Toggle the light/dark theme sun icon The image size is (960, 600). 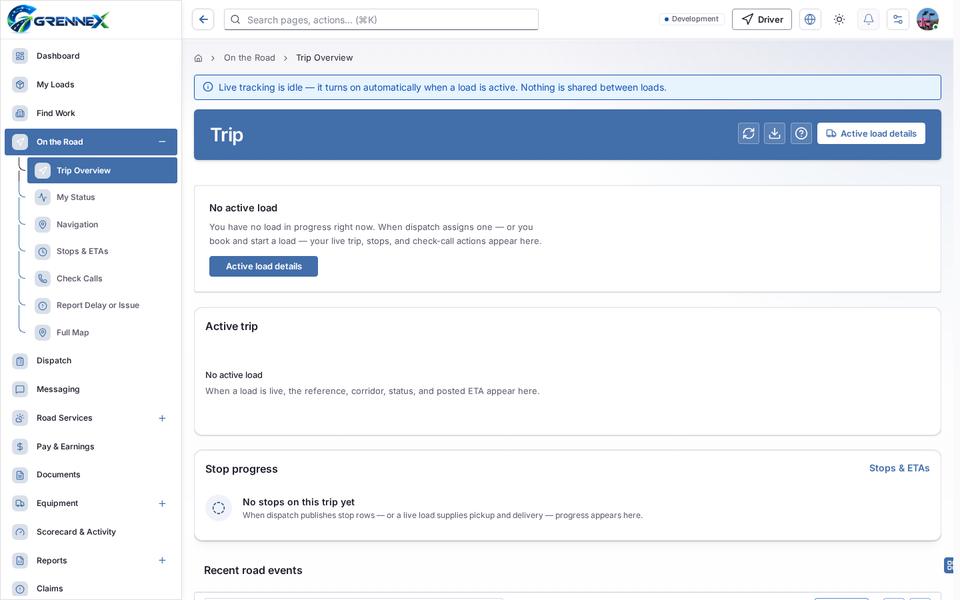pyautogui.click(x=839, y=20)
